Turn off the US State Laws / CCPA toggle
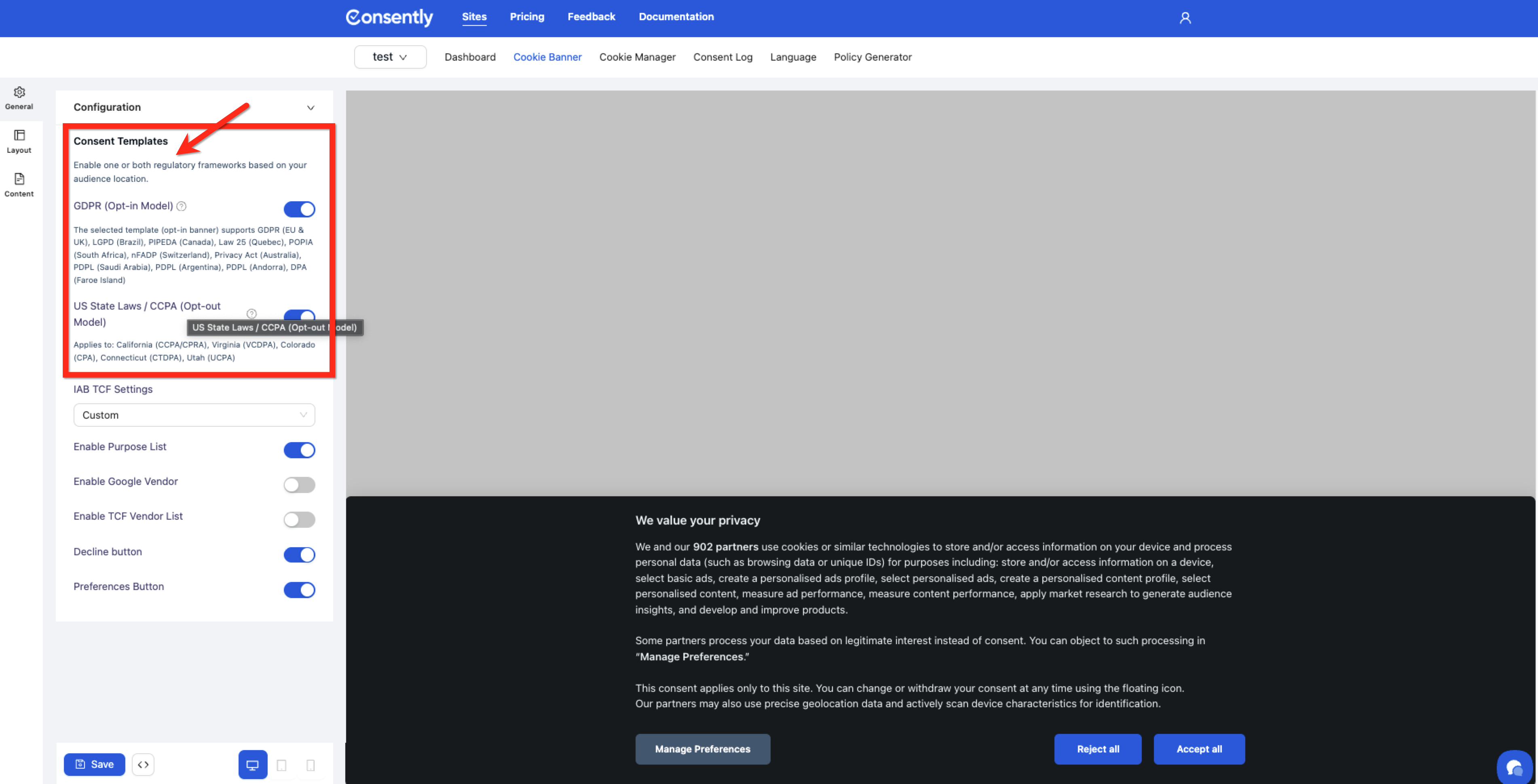 click(x=299, y=316)
